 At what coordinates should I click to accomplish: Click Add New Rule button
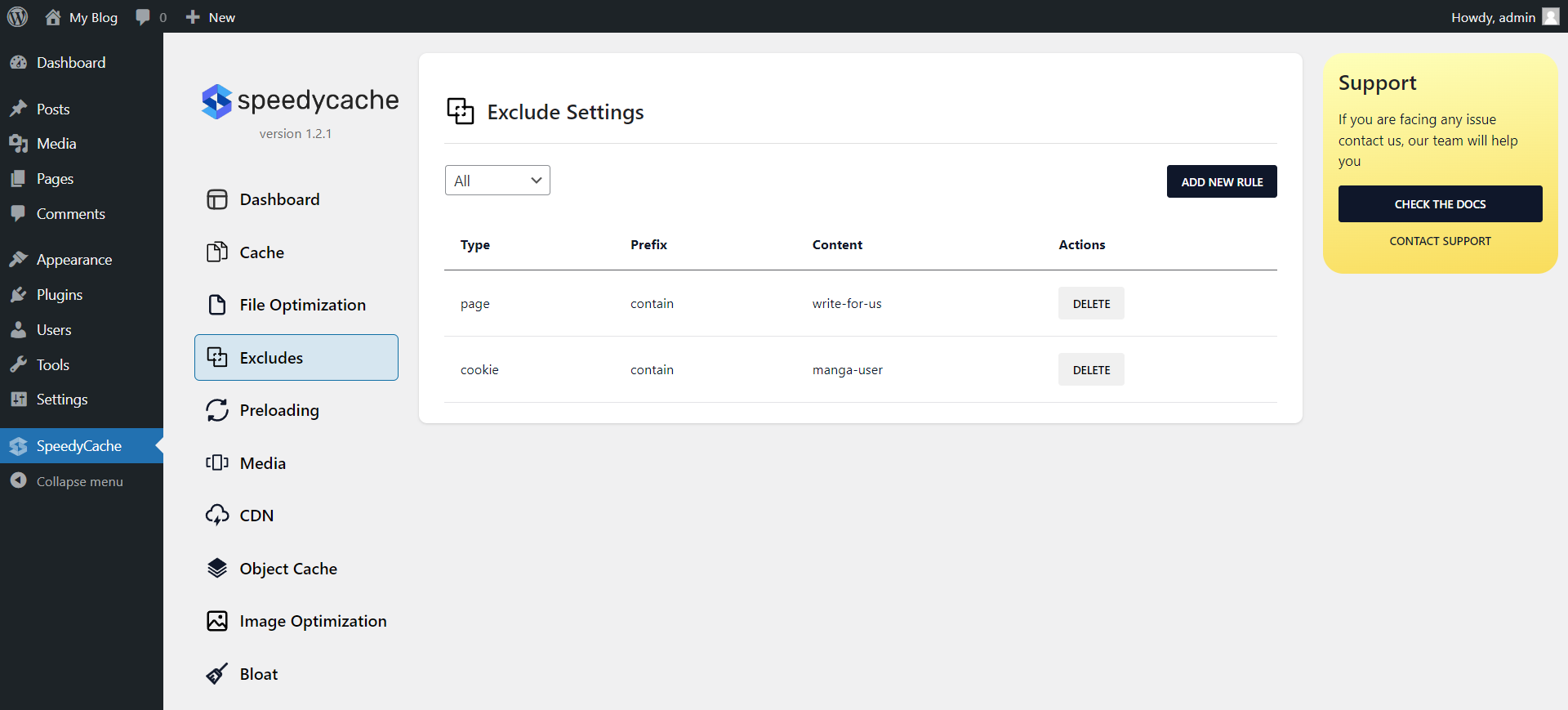tap(1222, 181)
